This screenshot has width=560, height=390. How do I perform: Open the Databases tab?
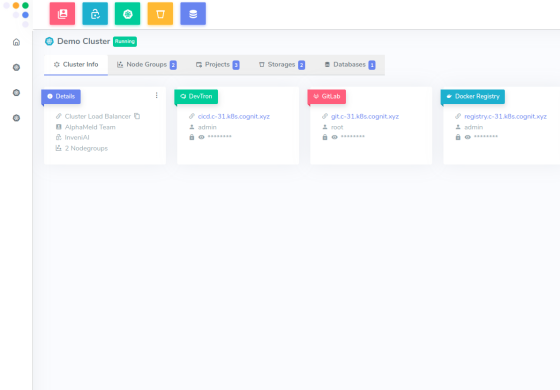350,65
